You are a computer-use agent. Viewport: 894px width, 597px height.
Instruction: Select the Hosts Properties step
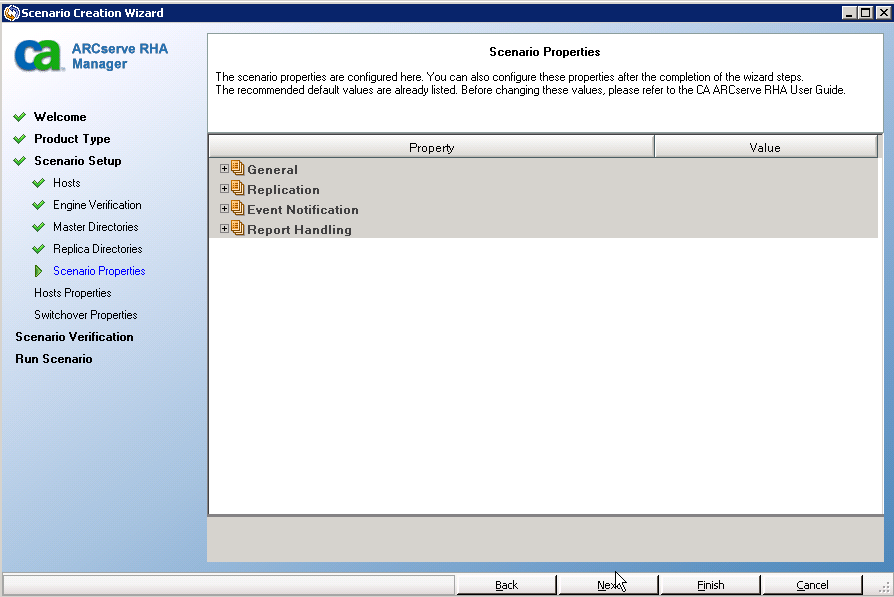coord(74,292)
